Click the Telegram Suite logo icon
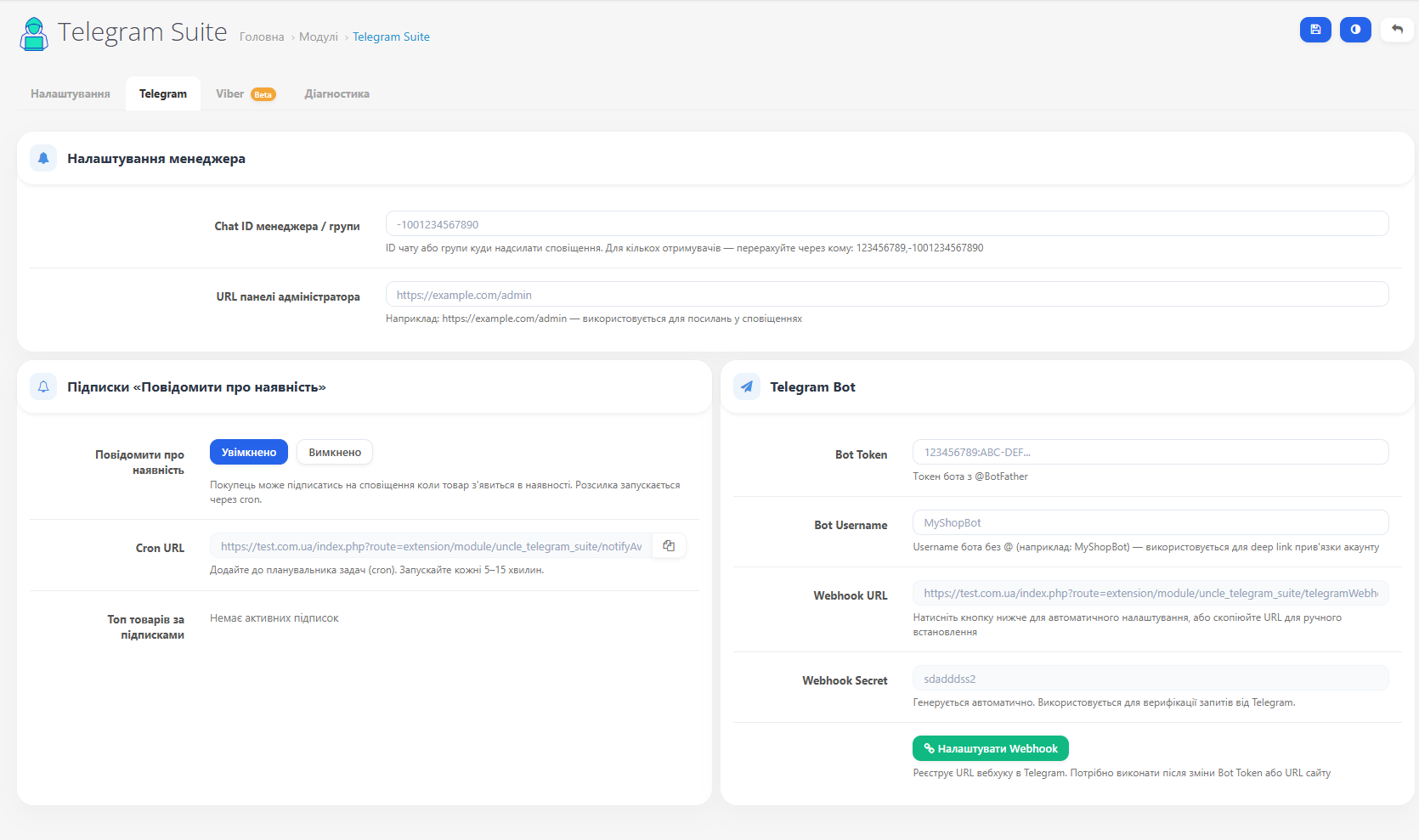This screenshot has width=1419, height=840. coord(34,34)
